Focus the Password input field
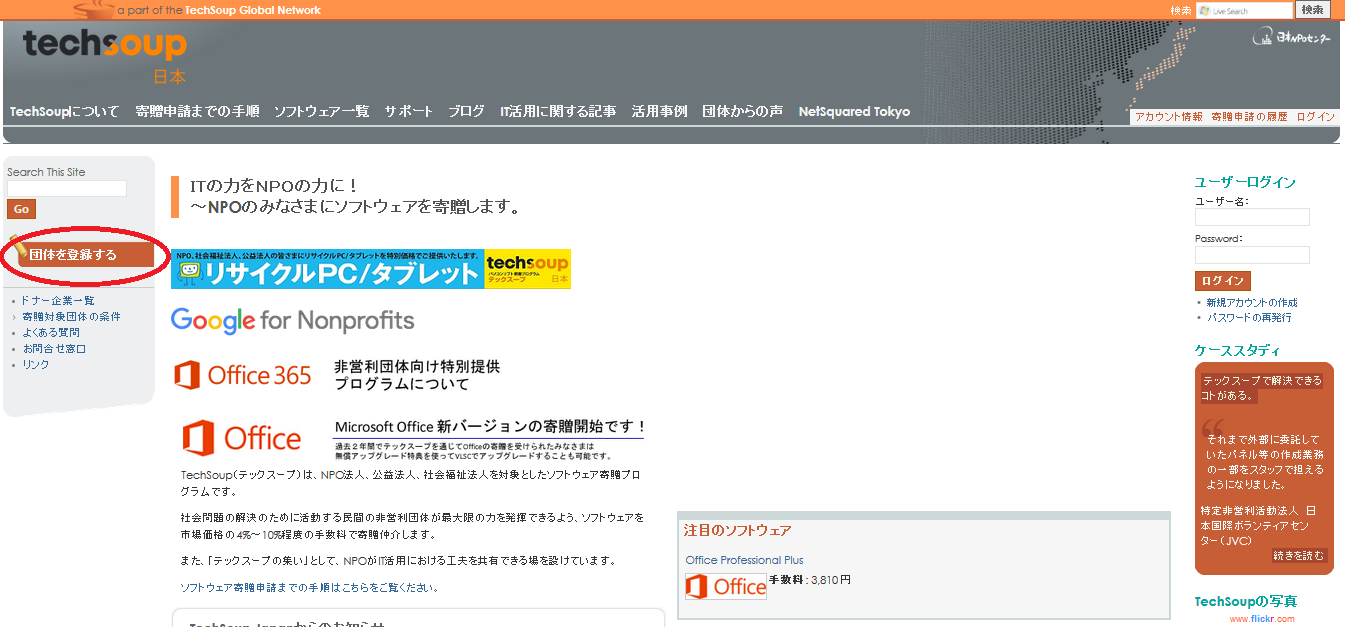Screen dimensions: 1345x627 (1252, 255)
